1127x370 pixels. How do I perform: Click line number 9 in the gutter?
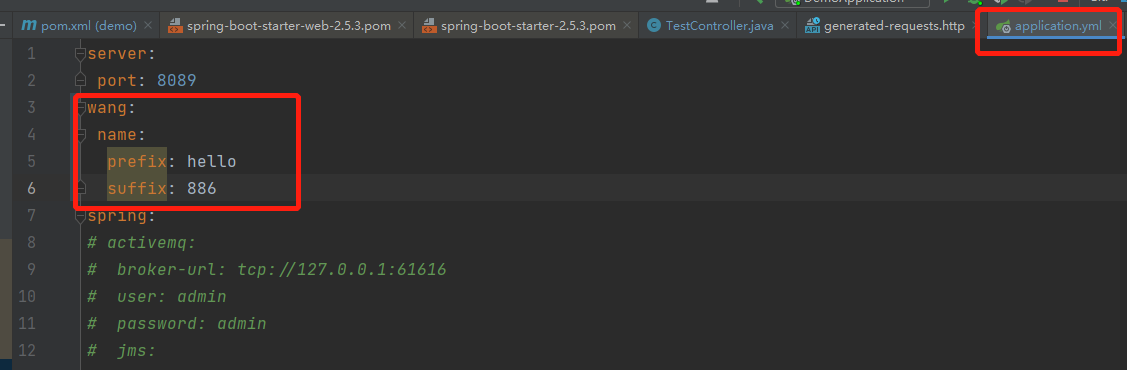pos(29,269)
